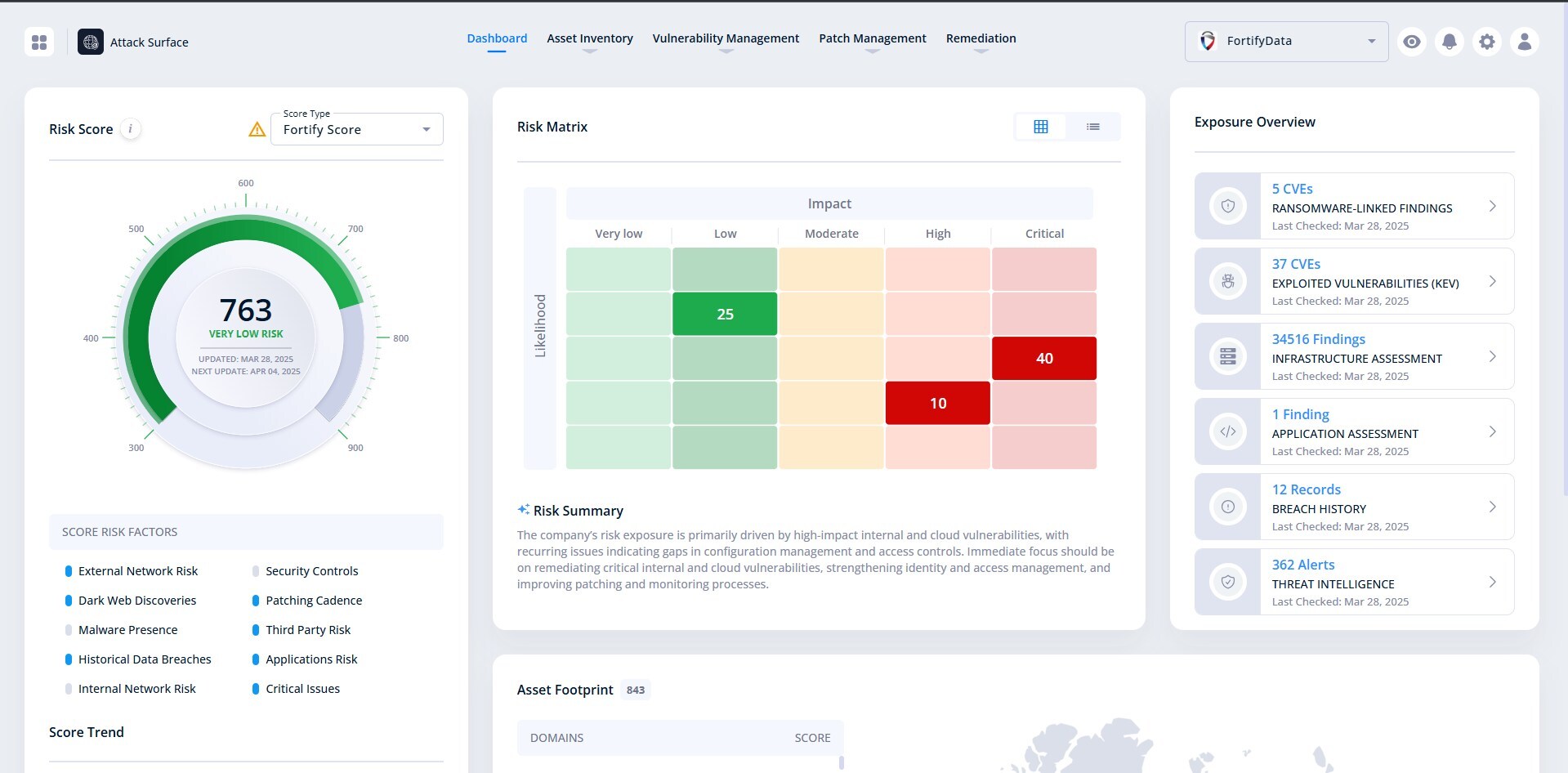
Task: Open the notifications bell icon
Action: point(1449,42)
